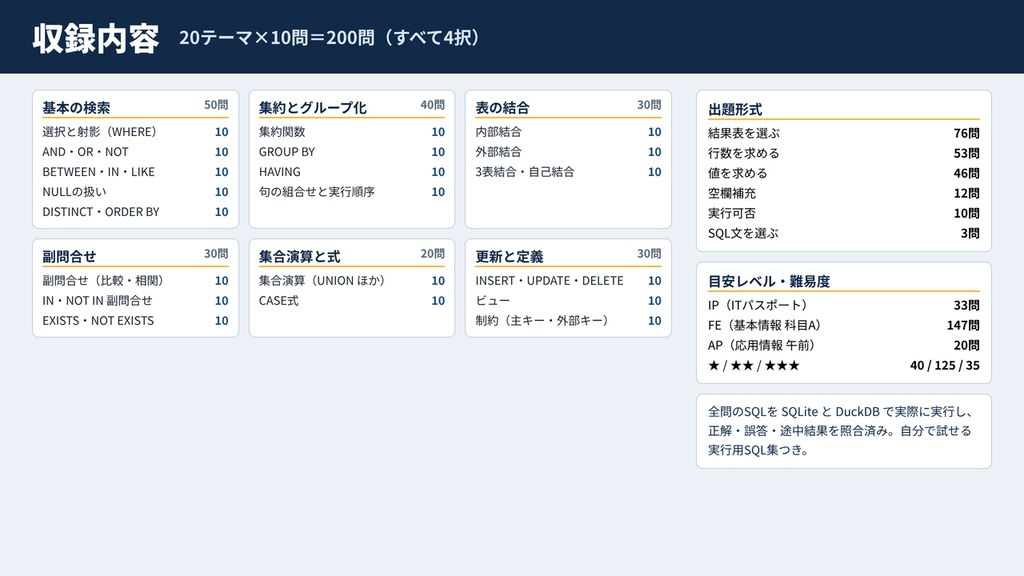Click the row SQL文を選ぶ
1024x576 pixels.
844,233
